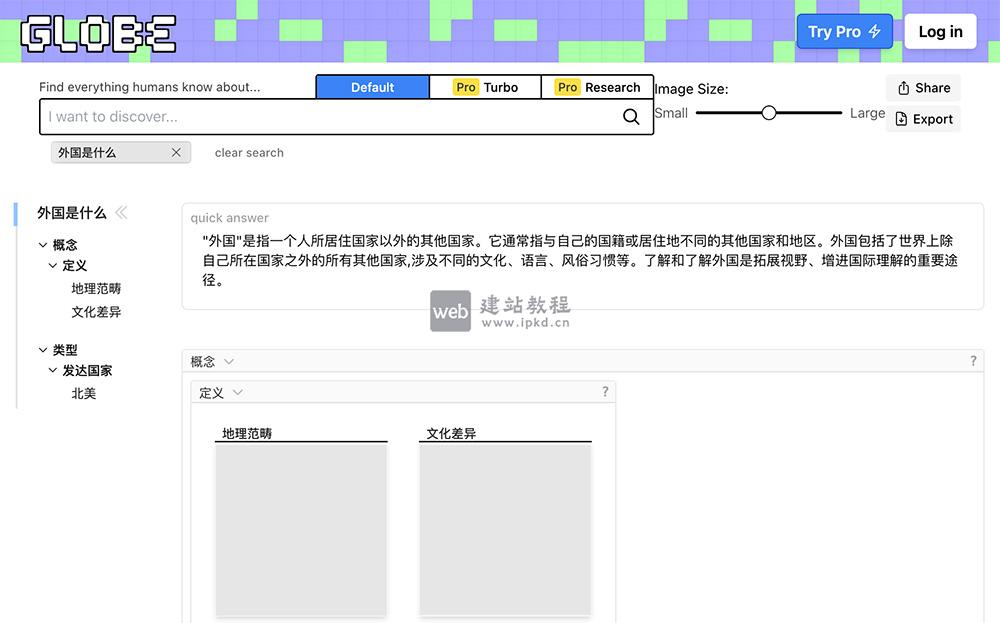This screenshot has height=623, width=1000.
Task: Click the GLOBE logo
Action: [98, 32]
